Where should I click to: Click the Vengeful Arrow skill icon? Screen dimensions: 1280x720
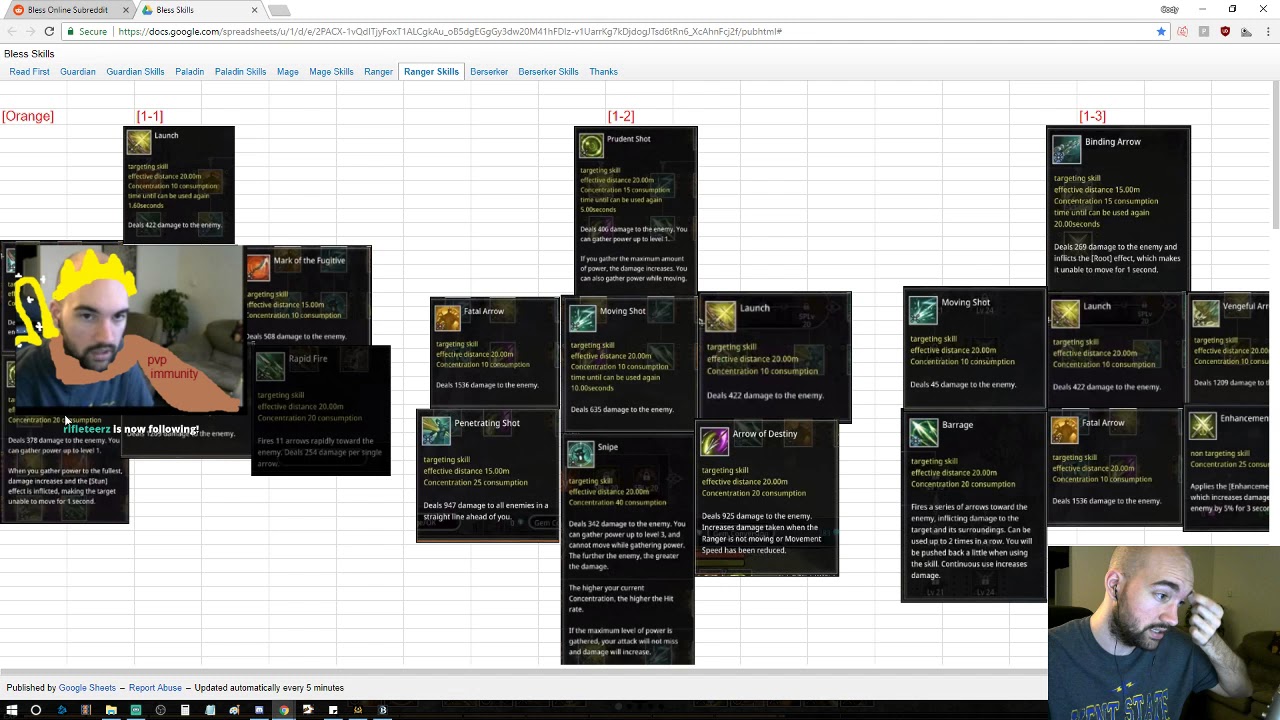tap(1206, 313)
